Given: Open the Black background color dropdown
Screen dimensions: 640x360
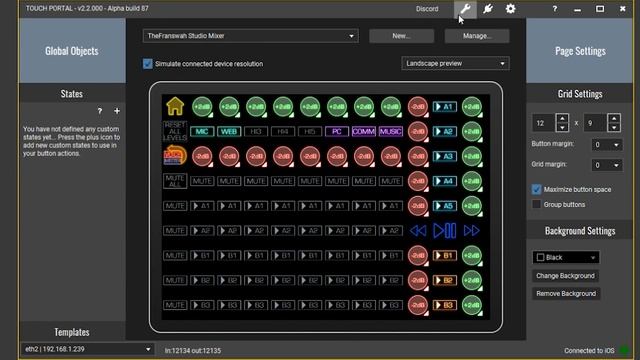Looking at the screenshot, I should coord(566,258).
